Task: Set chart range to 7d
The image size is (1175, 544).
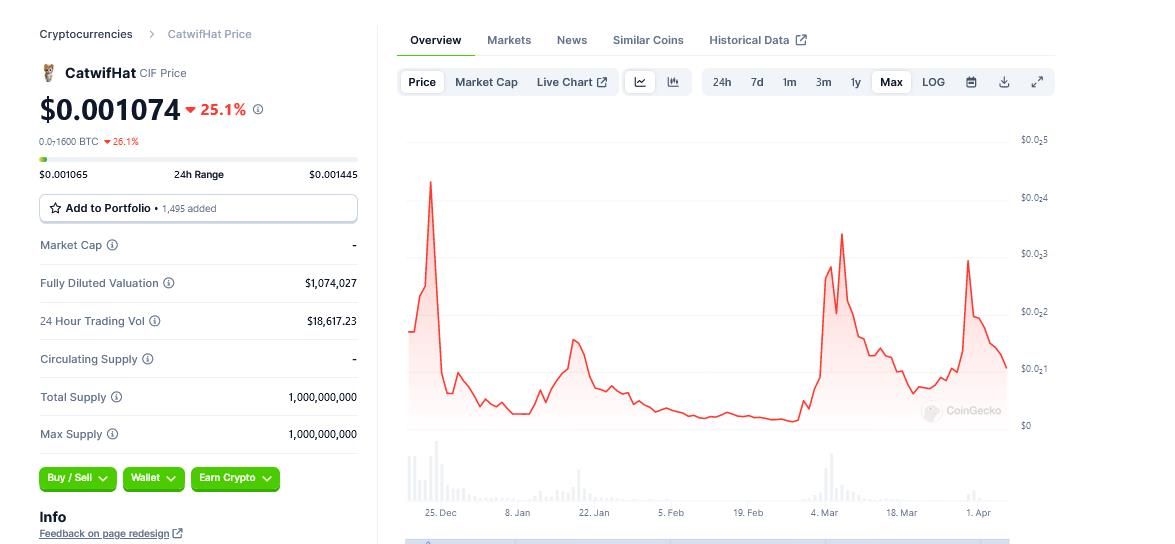Action: [757, 82]
